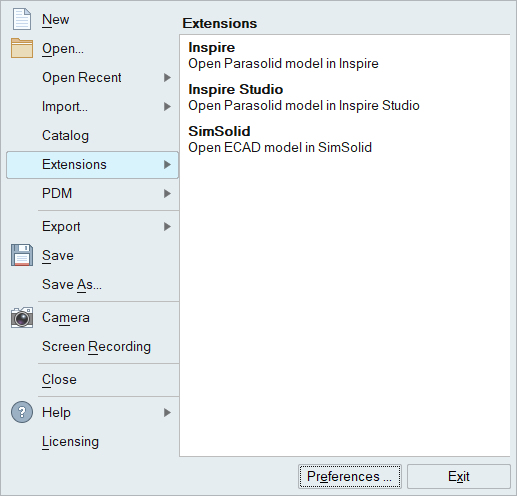Expand the Open Recent submenu arrow
Screen dimensions: 517x496
pyautogui.click(x=167, y=78)
